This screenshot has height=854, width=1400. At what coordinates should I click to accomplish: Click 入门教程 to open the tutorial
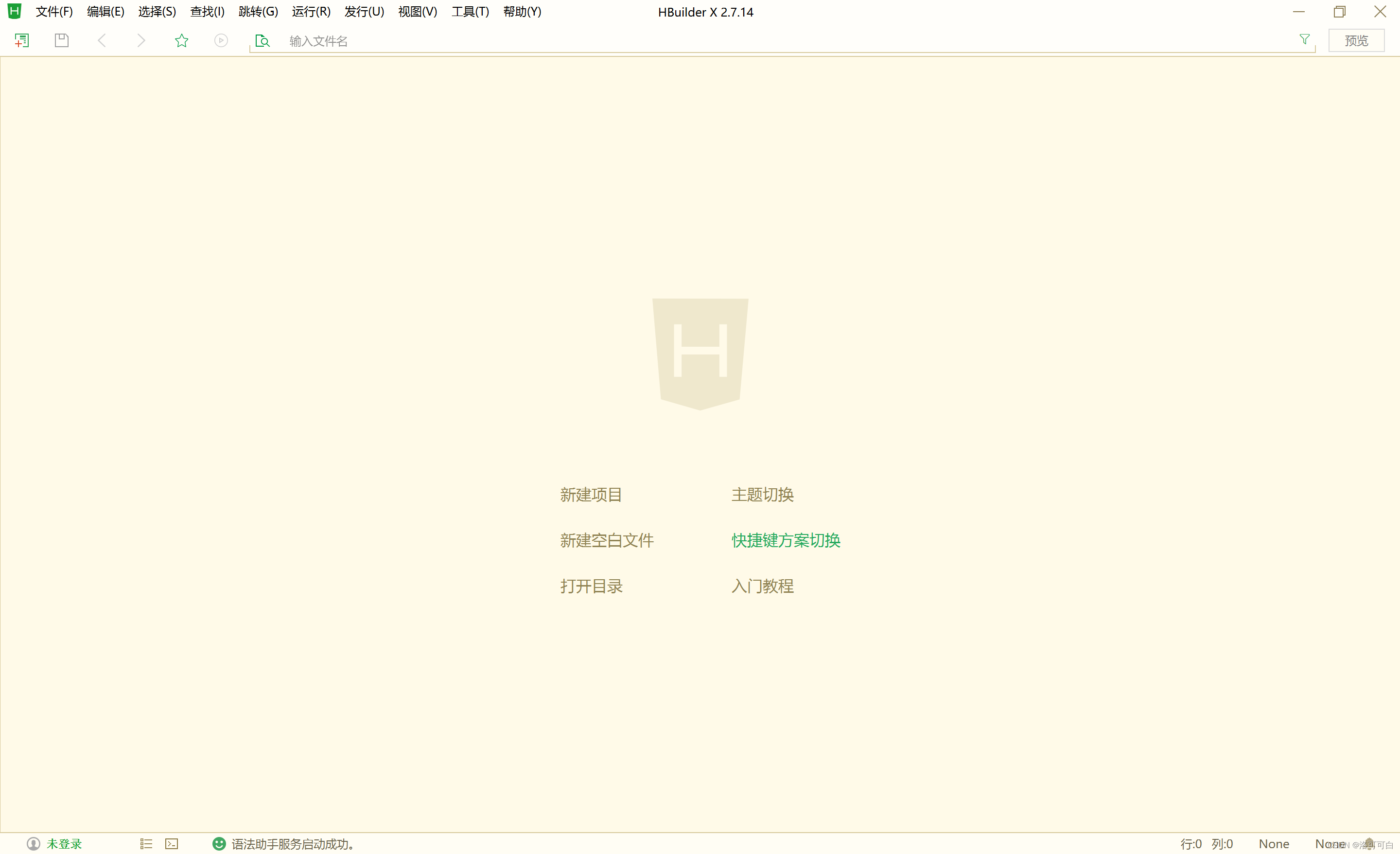763,586
